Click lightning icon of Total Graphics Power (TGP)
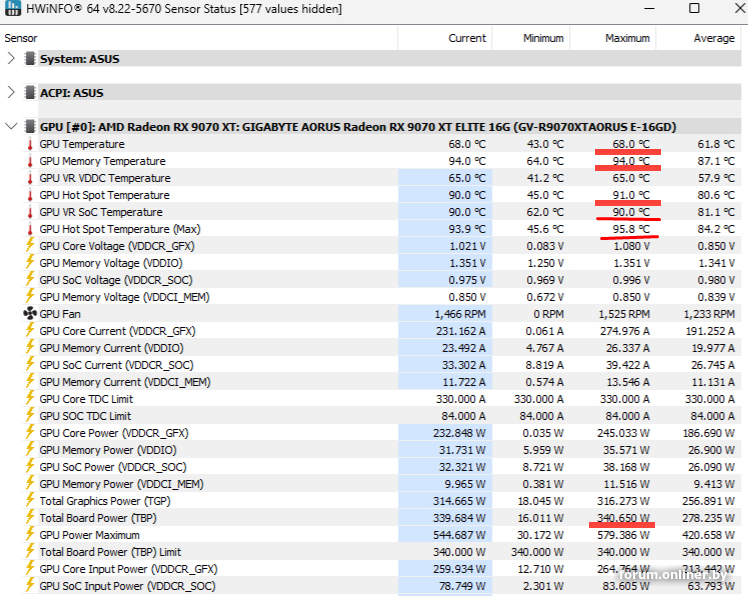The image size is (748, 596). pos(30,501)
